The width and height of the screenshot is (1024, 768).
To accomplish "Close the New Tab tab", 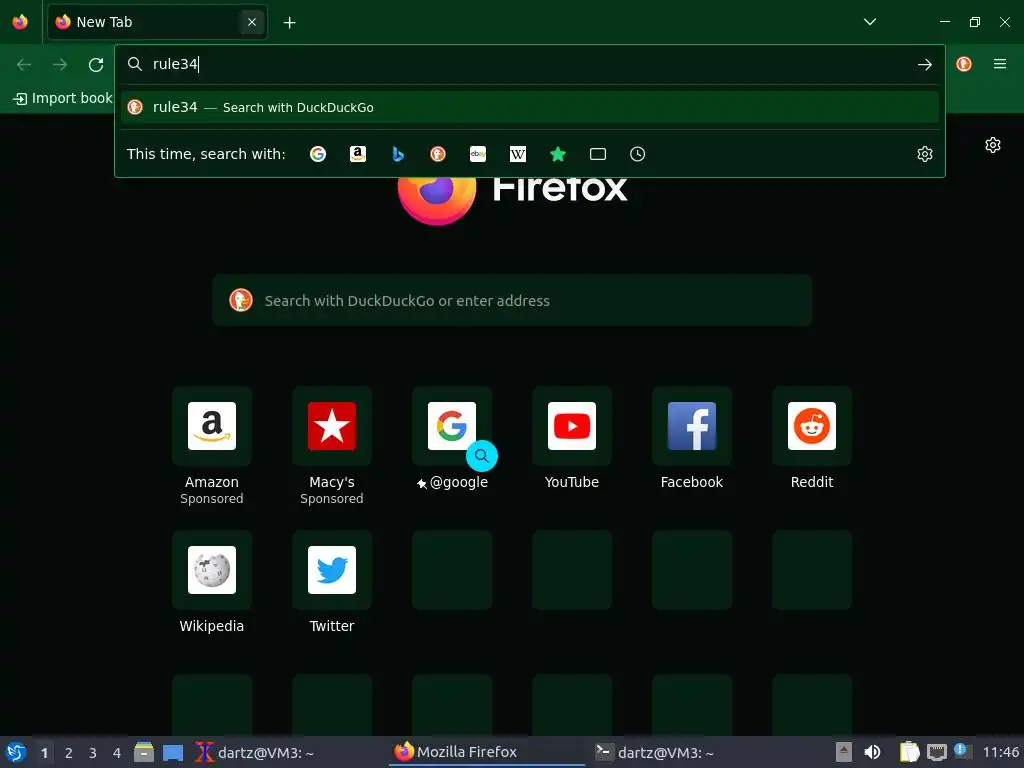I will [252, 22].
